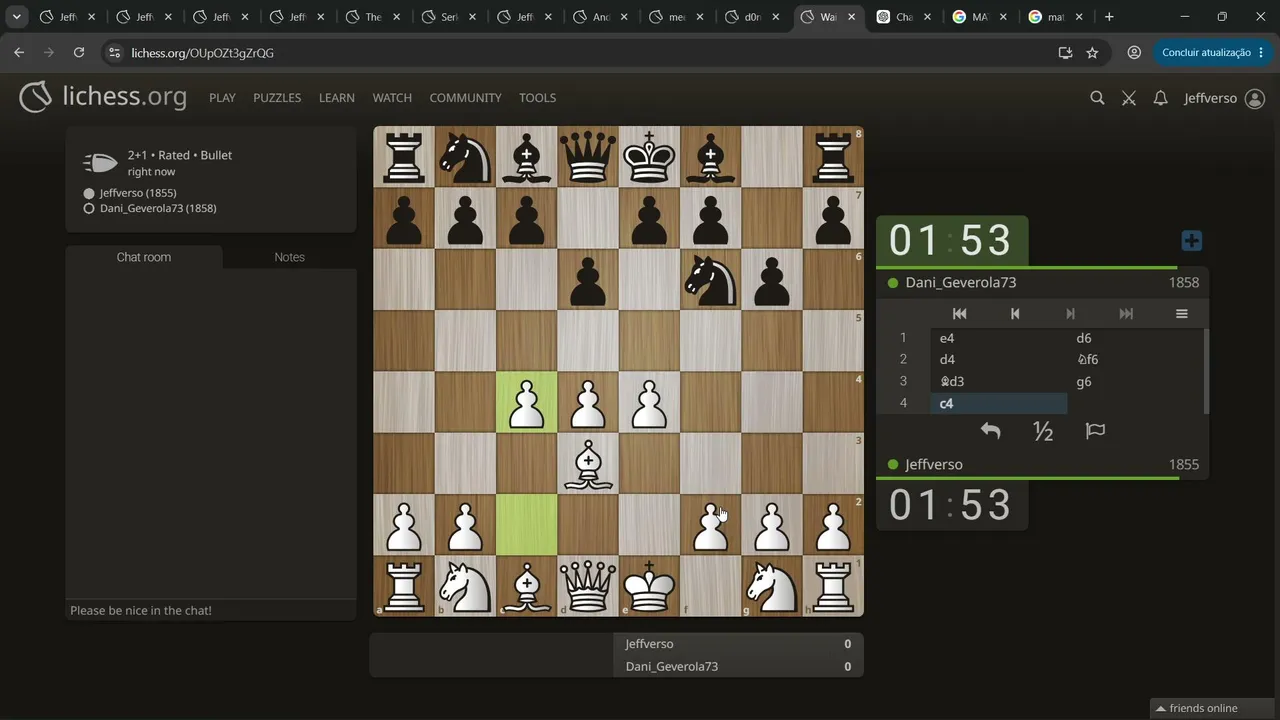The width and height of the screenshot is (1280, 720).
Task: Select the white queen on d1
Action: tap(588, 586)
